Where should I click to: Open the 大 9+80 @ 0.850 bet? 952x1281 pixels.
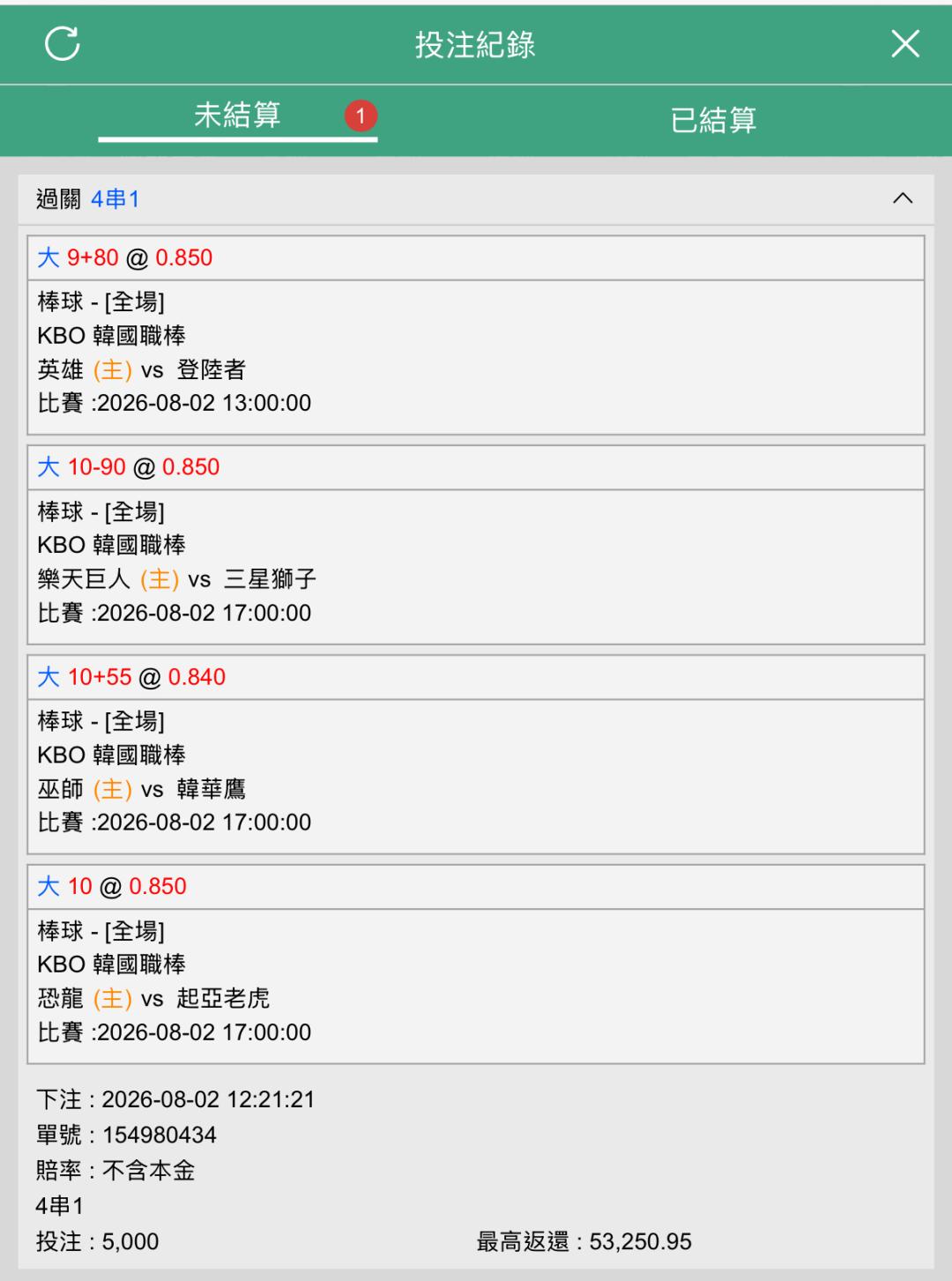tap(125, 257)
